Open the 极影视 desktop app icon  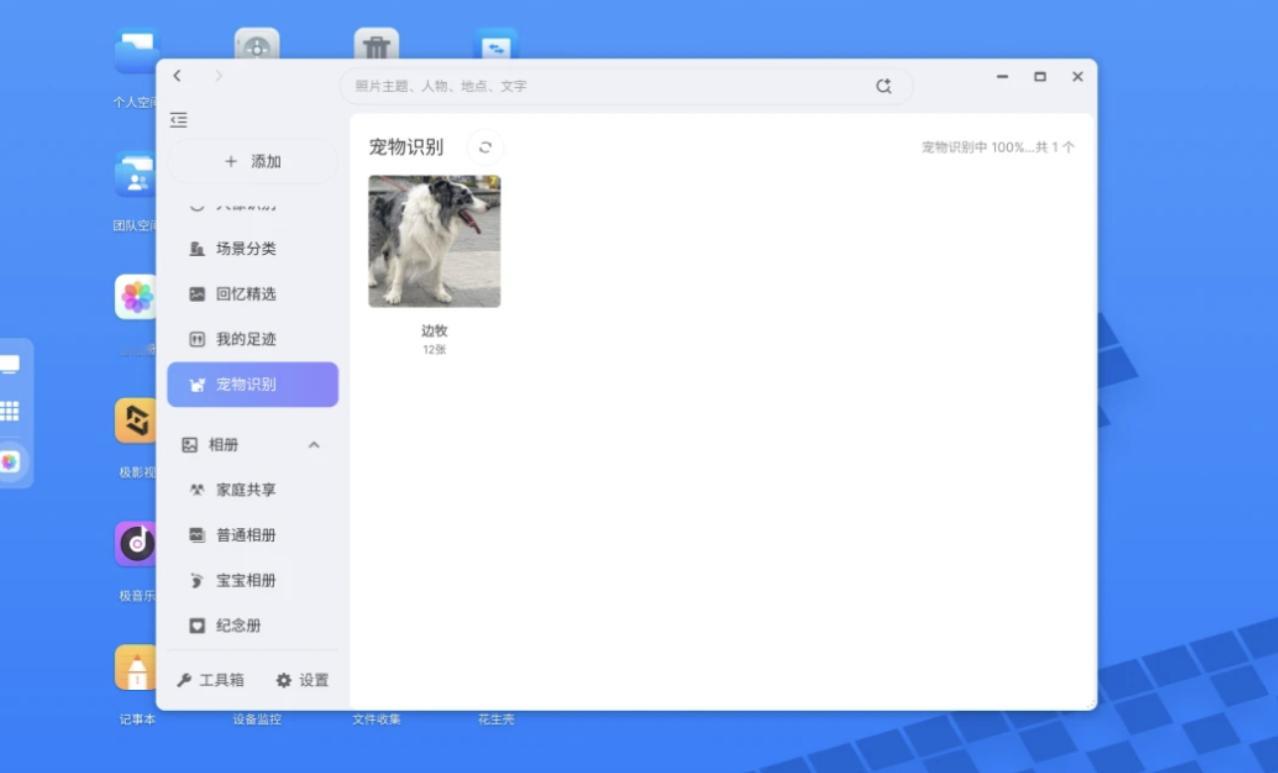(135, 421)
